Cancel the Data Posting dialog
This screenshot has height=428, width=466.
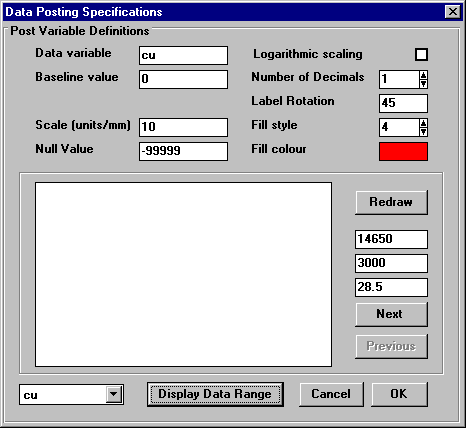tap(331, 394)
